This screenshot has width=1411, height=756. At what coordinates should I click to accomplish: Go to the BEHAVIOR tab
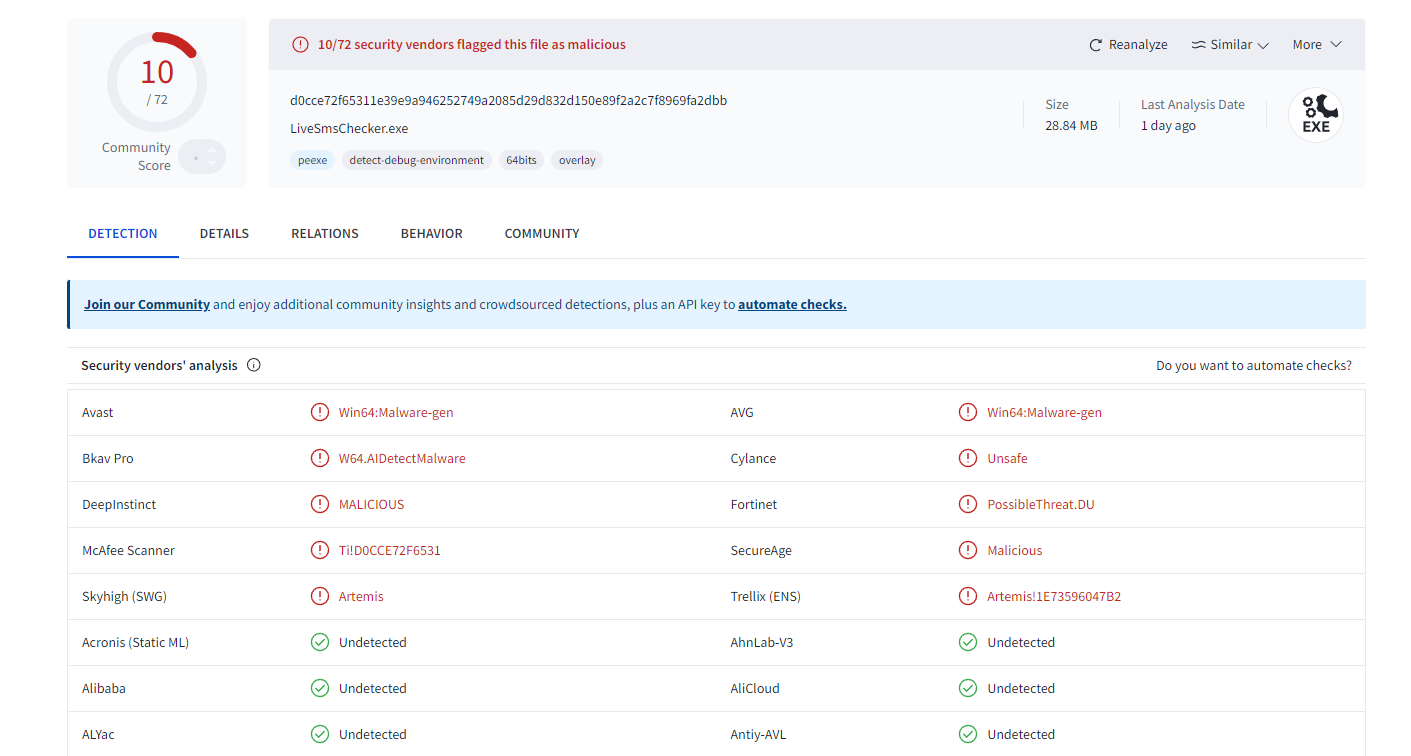click(432, 233)
